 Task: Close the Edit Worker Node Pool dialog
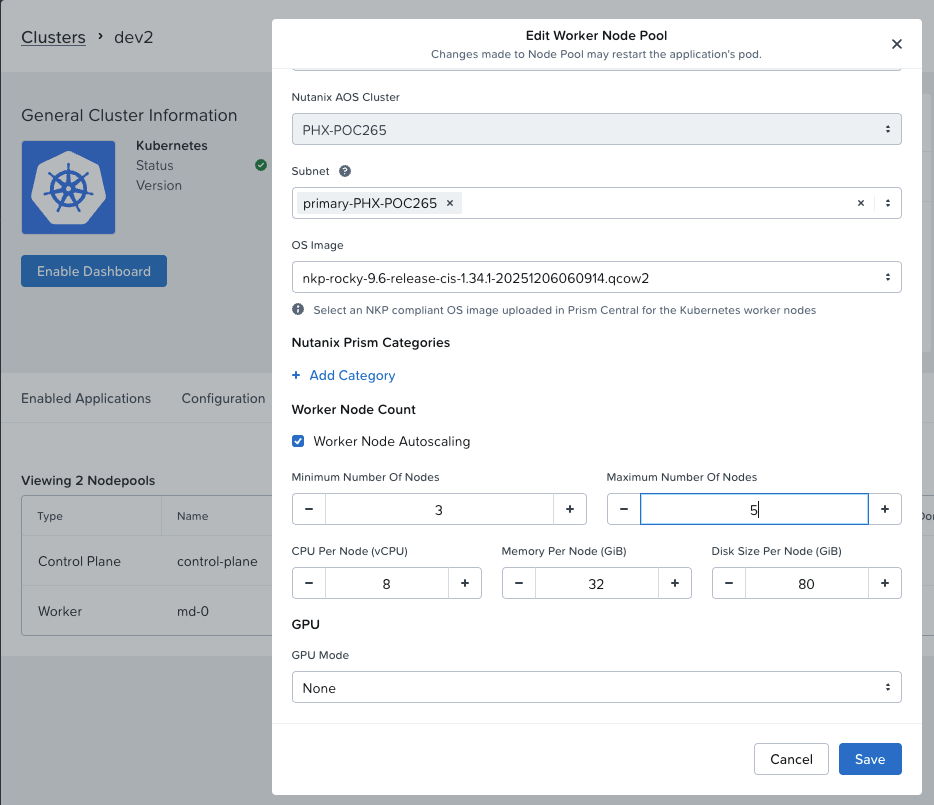tap(896, 44)
